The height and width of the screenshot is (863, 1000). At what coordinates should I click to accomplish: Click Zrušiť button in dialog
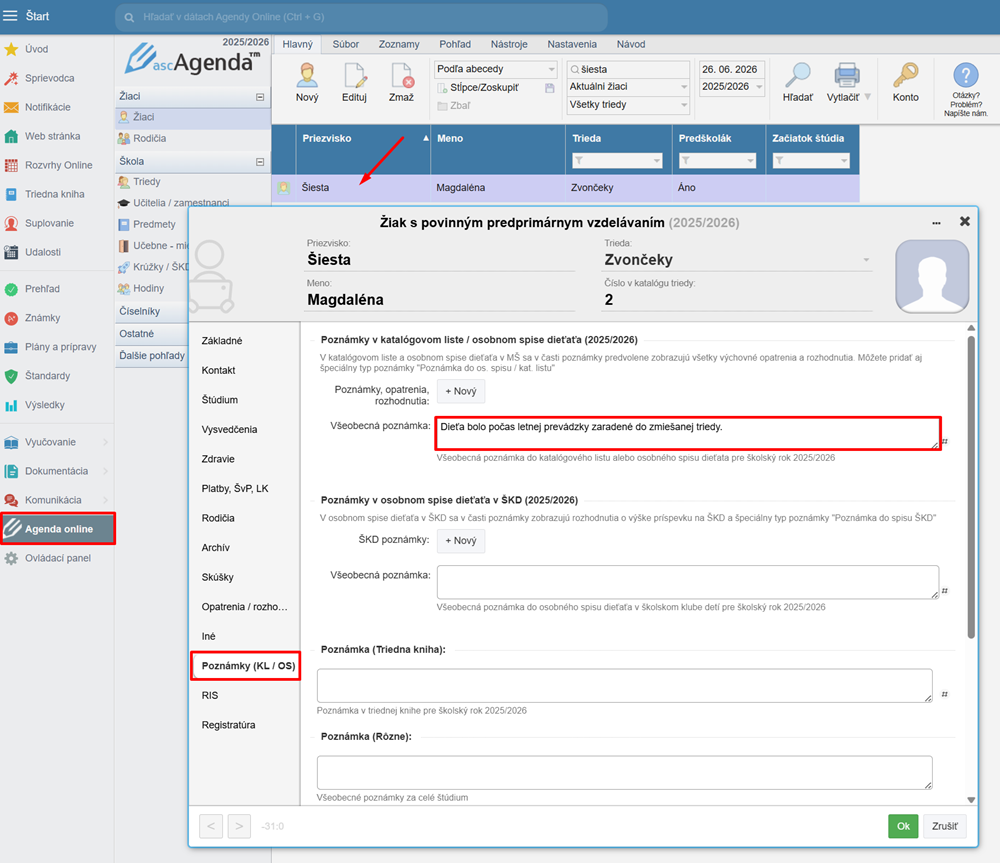tap(945, 826)
